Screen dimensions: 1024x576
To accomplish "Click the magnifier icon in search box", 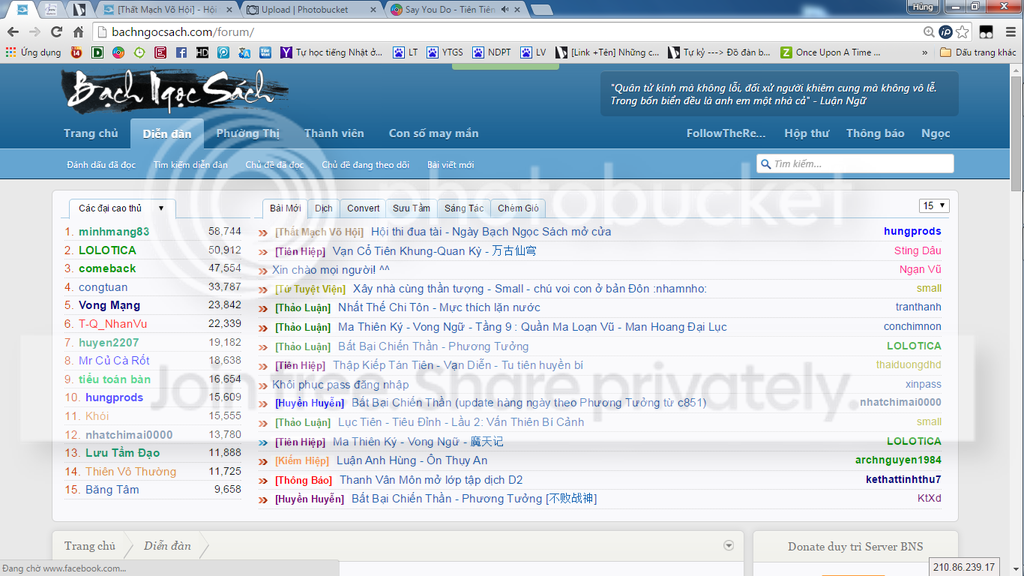I will pyautogui.click(x=765, y=164).
